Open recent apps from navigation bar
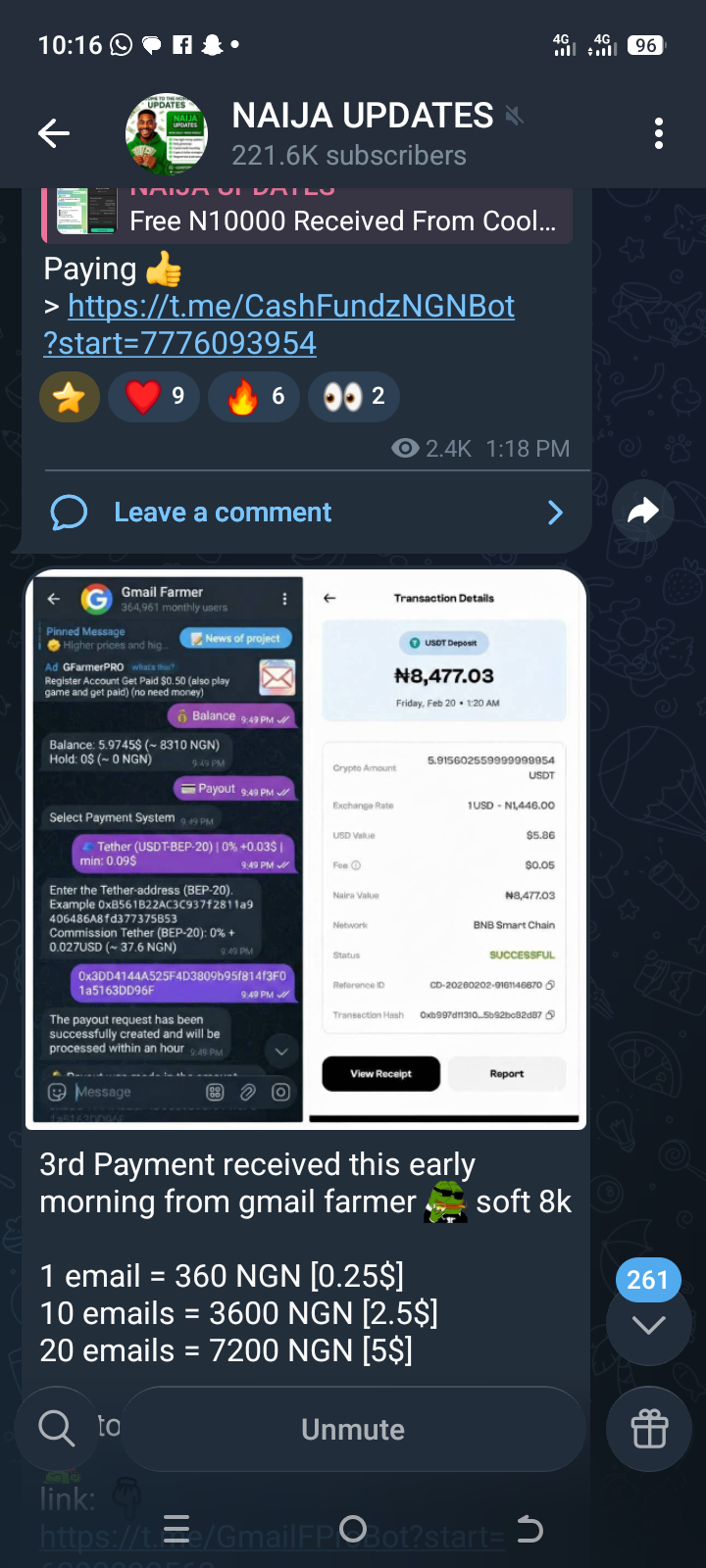 (176, 1529)
